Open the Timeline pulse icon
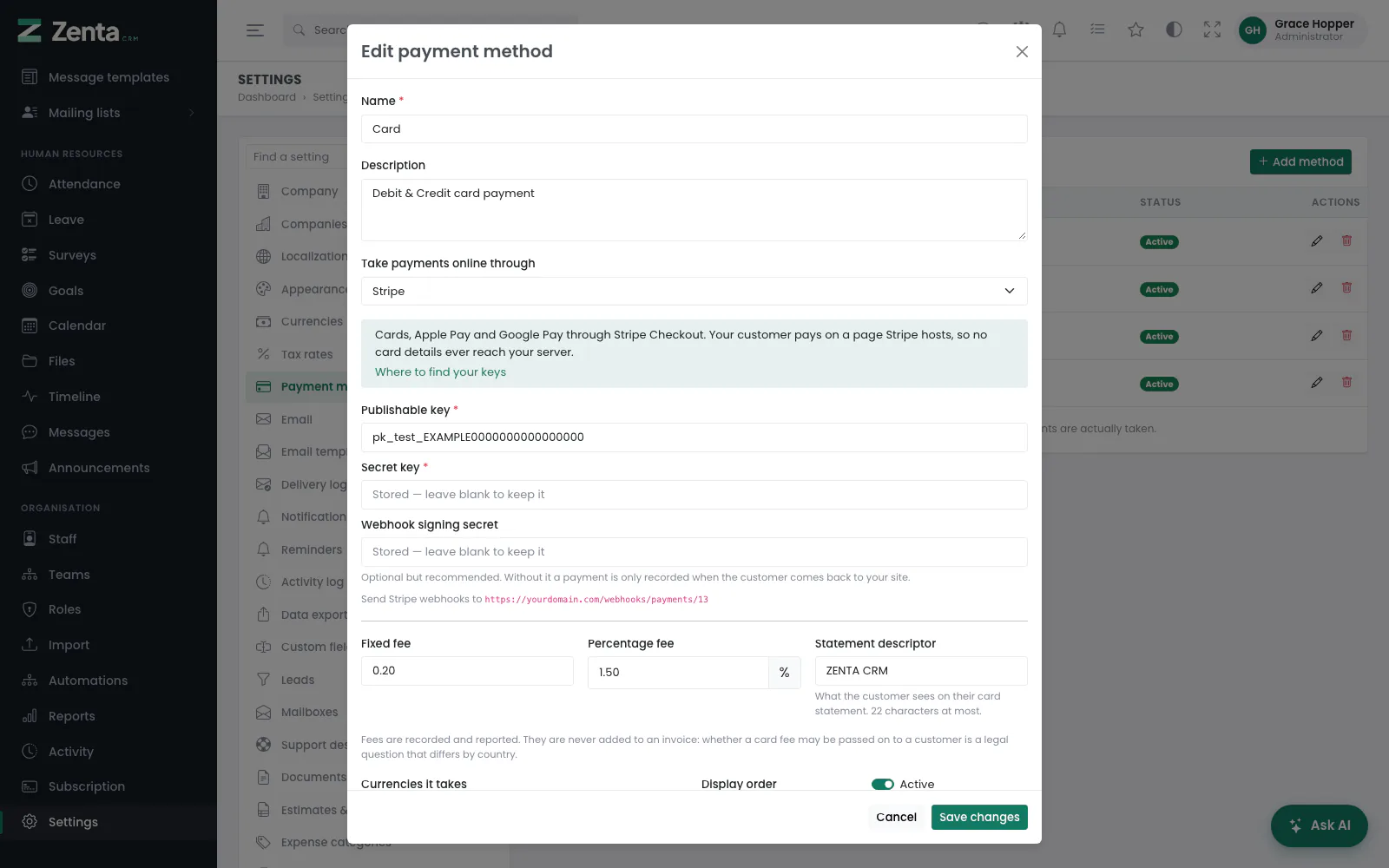Screen dimensions: 1389x868 coord(30,397)
